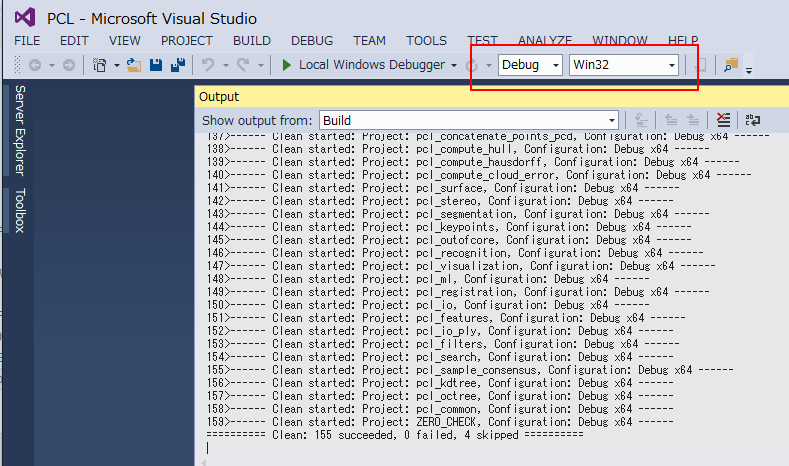Open the WINDOW menu

[x=620, y=41]
